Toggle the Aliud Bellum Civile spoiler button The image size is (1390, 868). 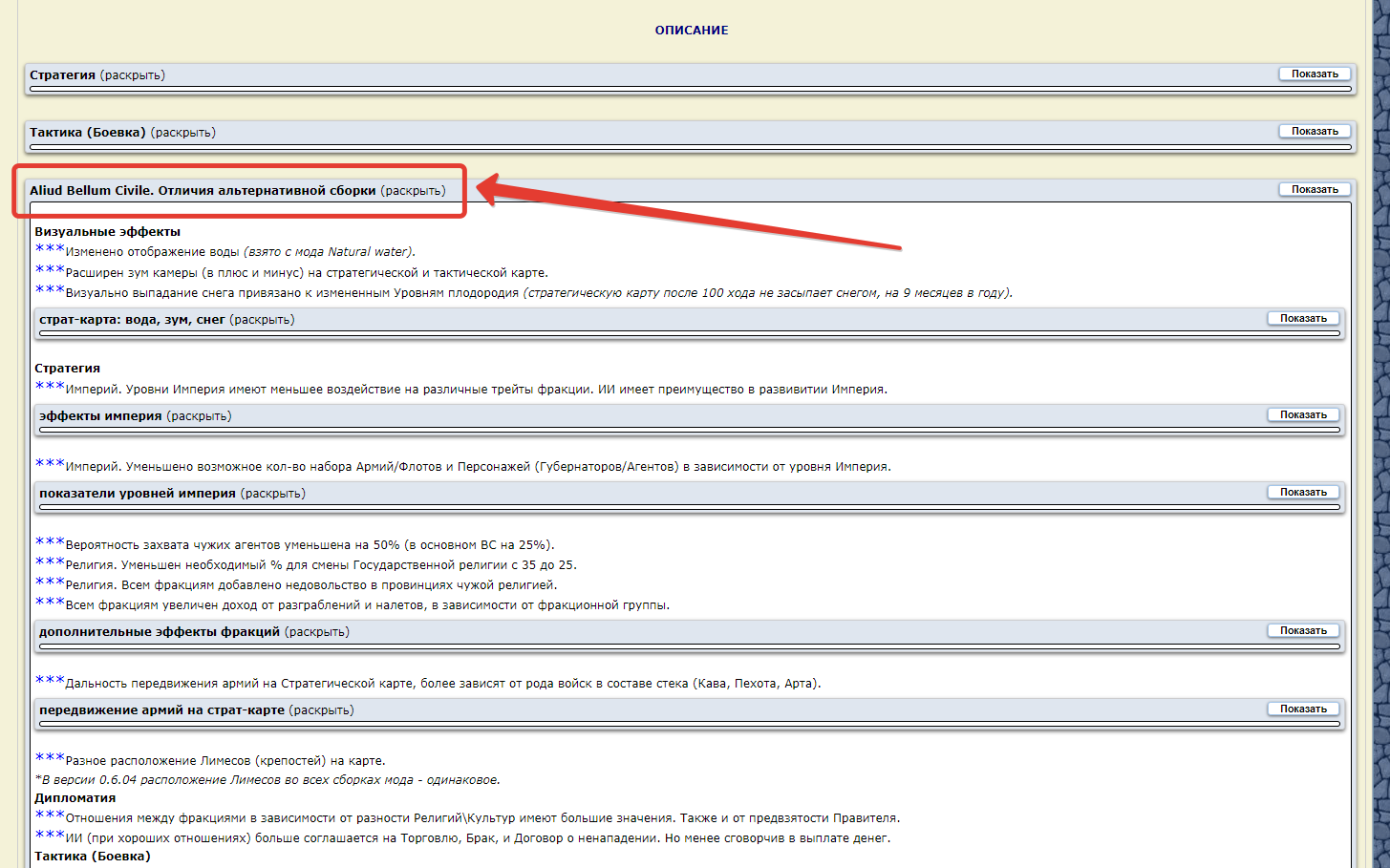pyautogui.click(x=1315, y=190)
